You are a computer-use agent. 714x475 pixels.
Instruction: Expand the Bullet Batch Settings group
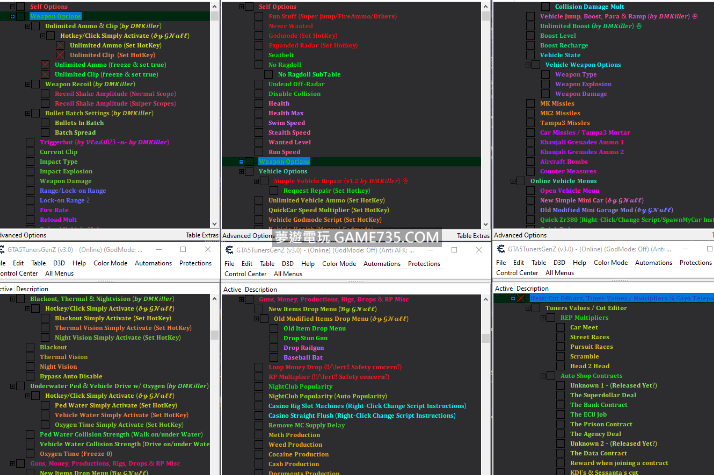(29, 113)
